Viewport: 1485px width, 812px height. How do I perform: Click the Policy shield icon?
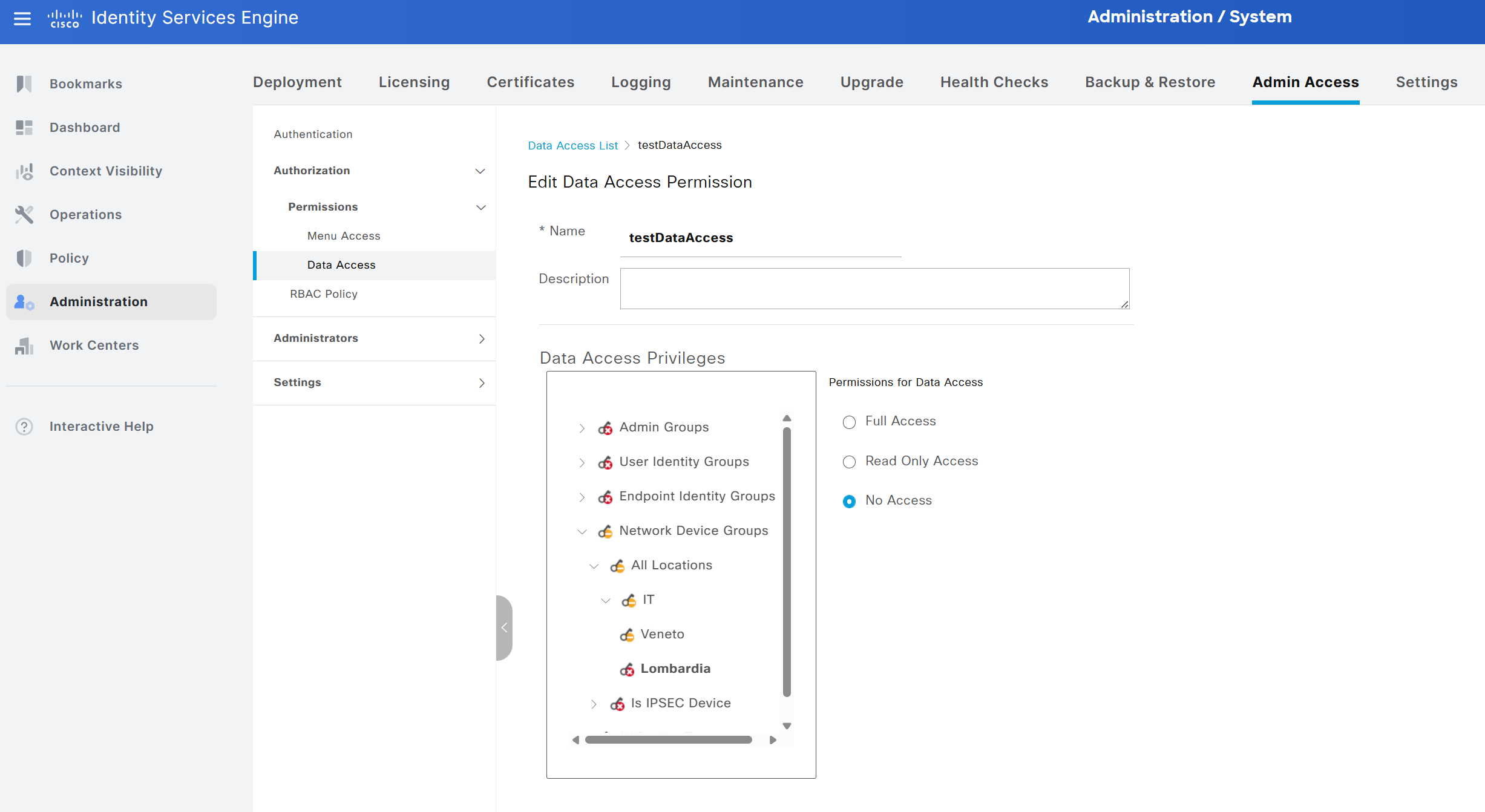coord(24,258)
